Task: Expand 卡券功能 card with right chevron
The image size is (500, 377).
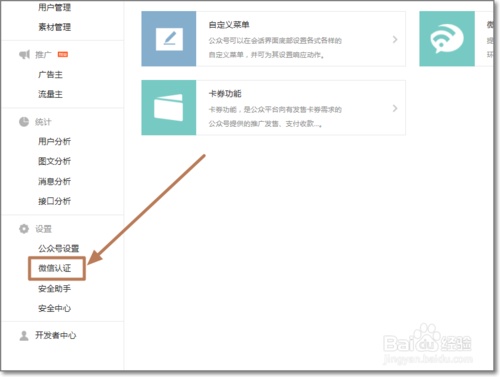Action: point(395,108)
